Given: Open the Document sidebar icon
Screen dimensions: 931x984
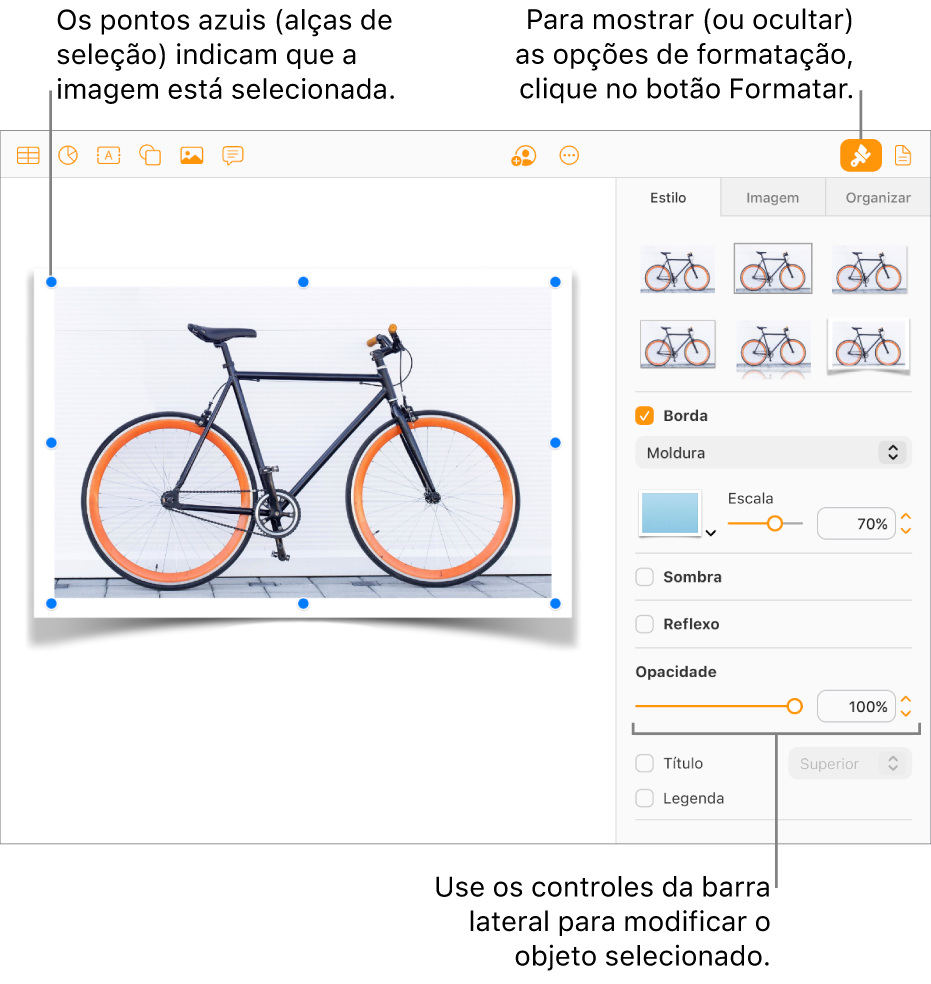Looking at the screenshot, I should tap(903, 155).
